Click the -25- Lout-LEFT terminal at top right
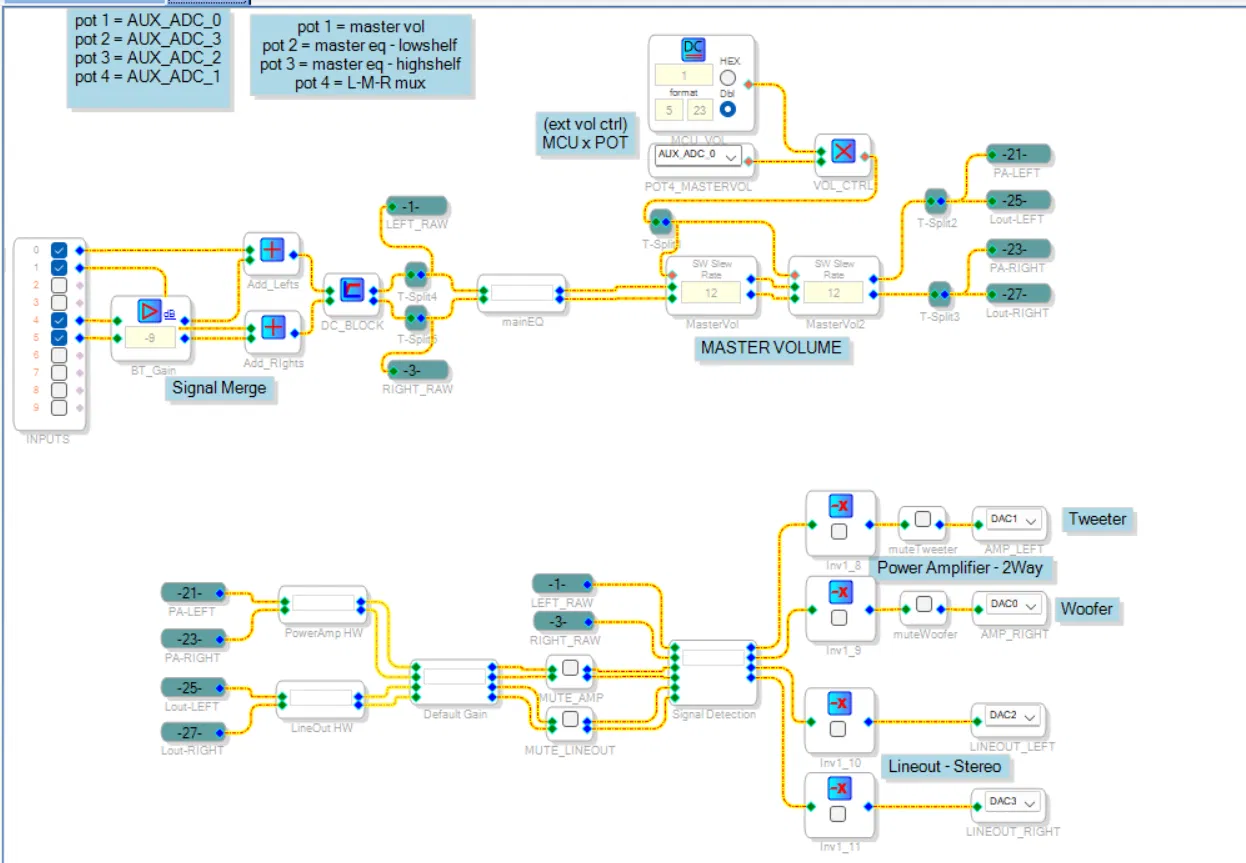The width and height of the screenshot is (1246, 863). tap(1018, 199)
